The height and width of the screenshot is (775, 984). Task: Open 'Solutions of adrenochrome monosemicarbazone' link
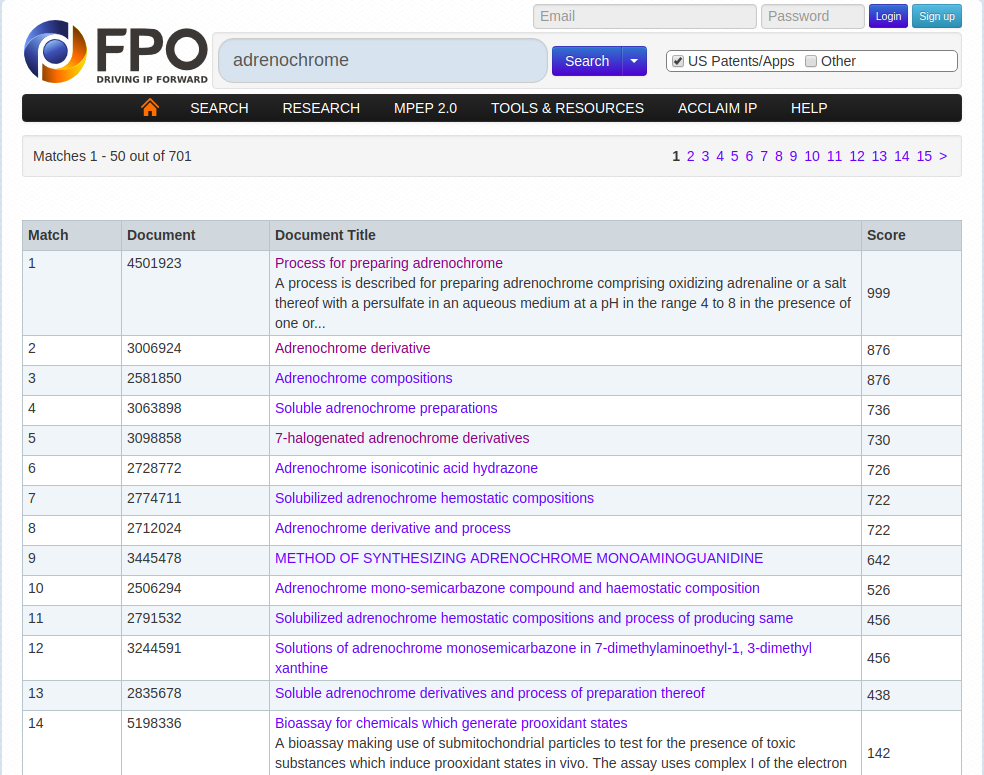(543, 658)
